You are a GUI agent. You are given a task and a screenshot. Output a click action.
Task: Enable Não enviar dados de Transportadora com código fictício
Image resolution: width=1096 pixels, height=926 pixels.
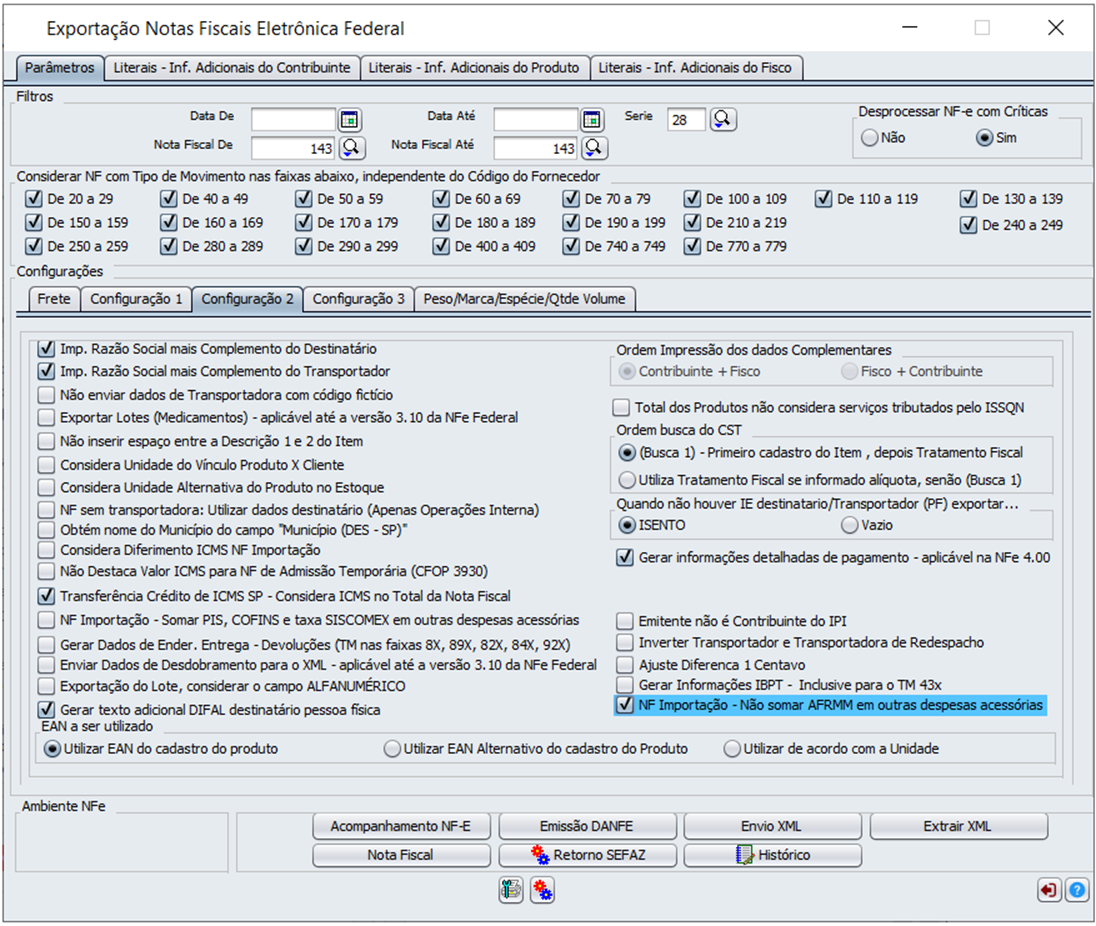point(46,395)
